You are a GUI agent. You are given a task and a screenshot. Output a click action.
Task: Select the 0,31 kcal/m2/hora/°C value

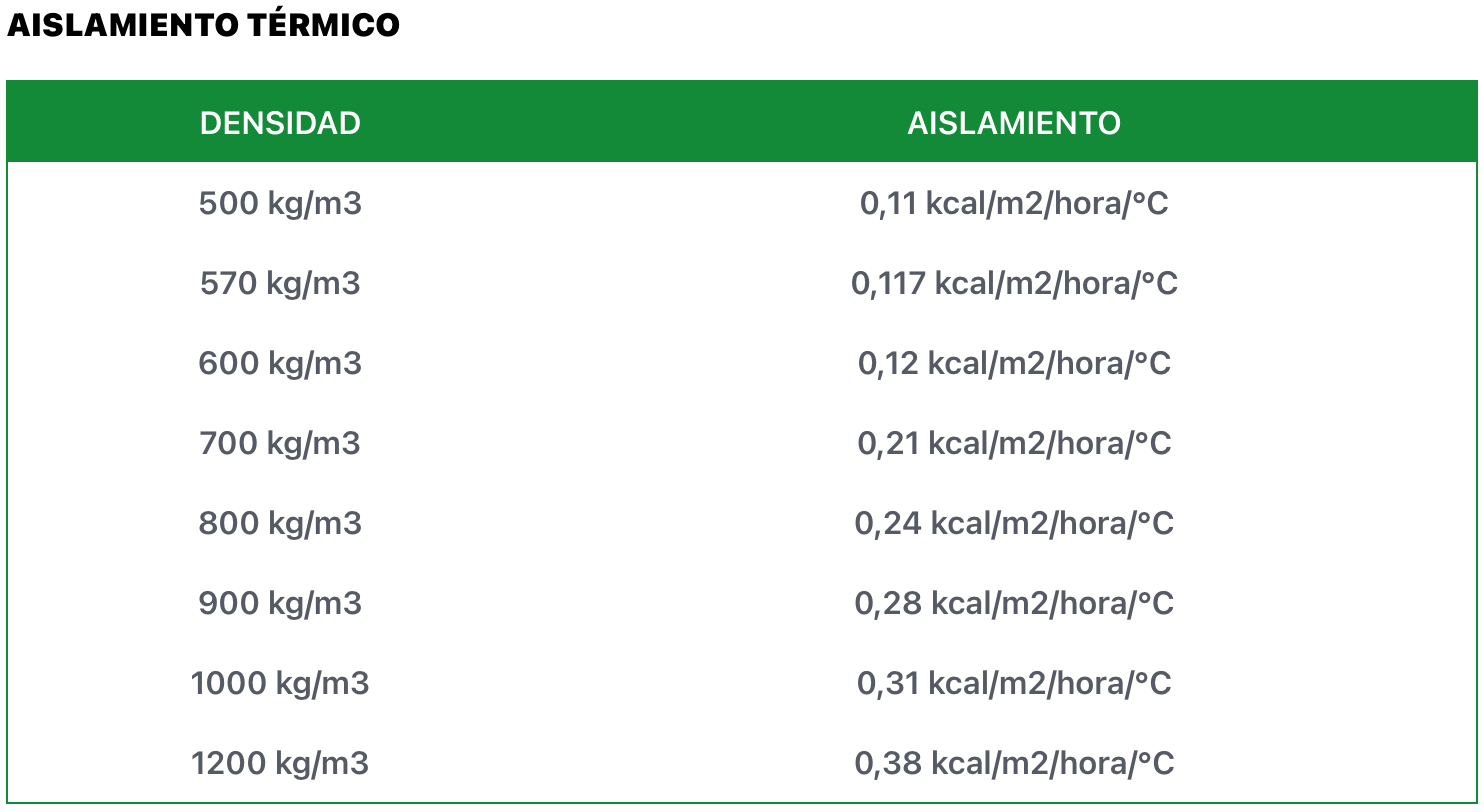(x=1014, y=684)
